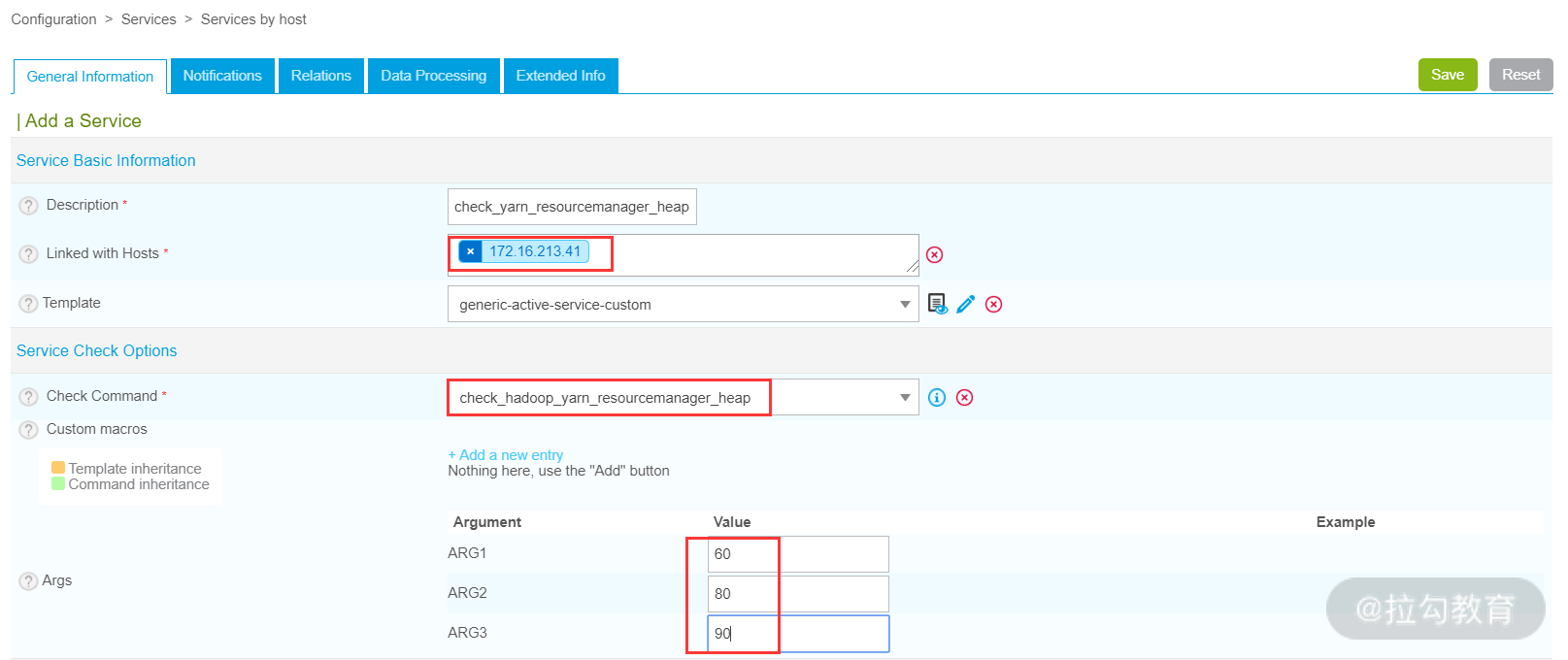Click the Value column header
The width and height of the screenshot is (1568, 660).
(732, 522)
